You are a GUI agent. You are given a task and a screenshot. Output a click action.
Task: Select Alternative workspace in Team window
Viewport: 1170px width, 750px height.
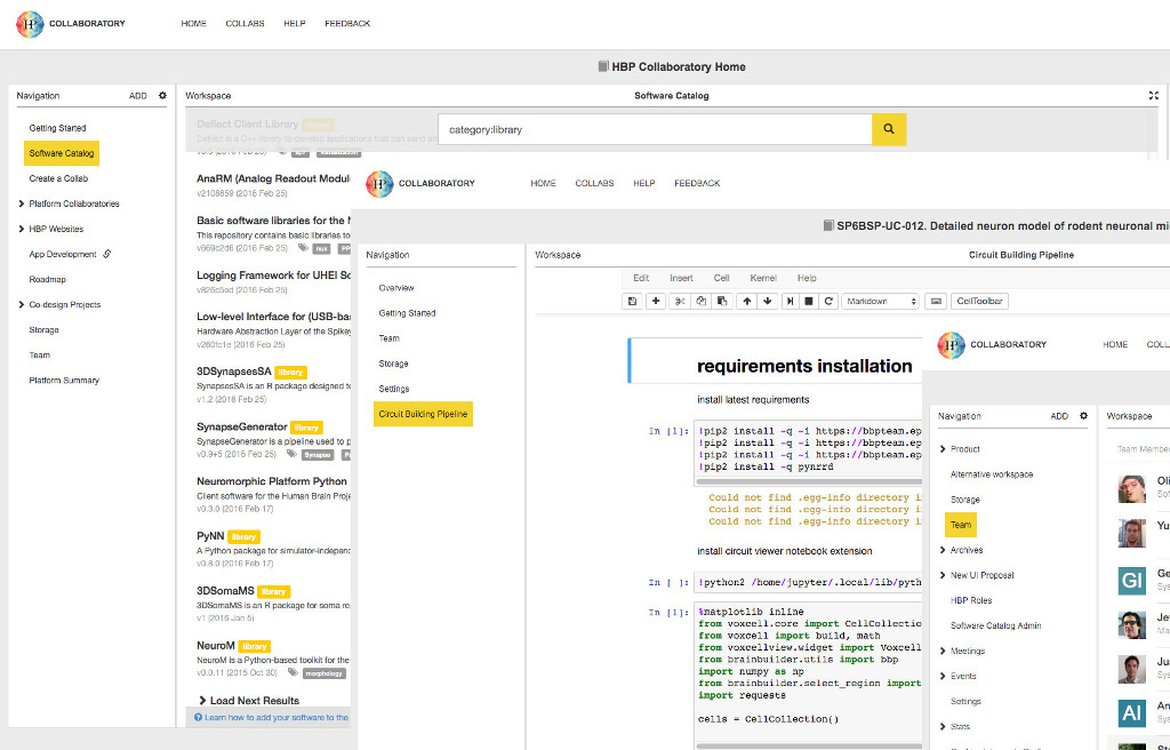point(992,475)
